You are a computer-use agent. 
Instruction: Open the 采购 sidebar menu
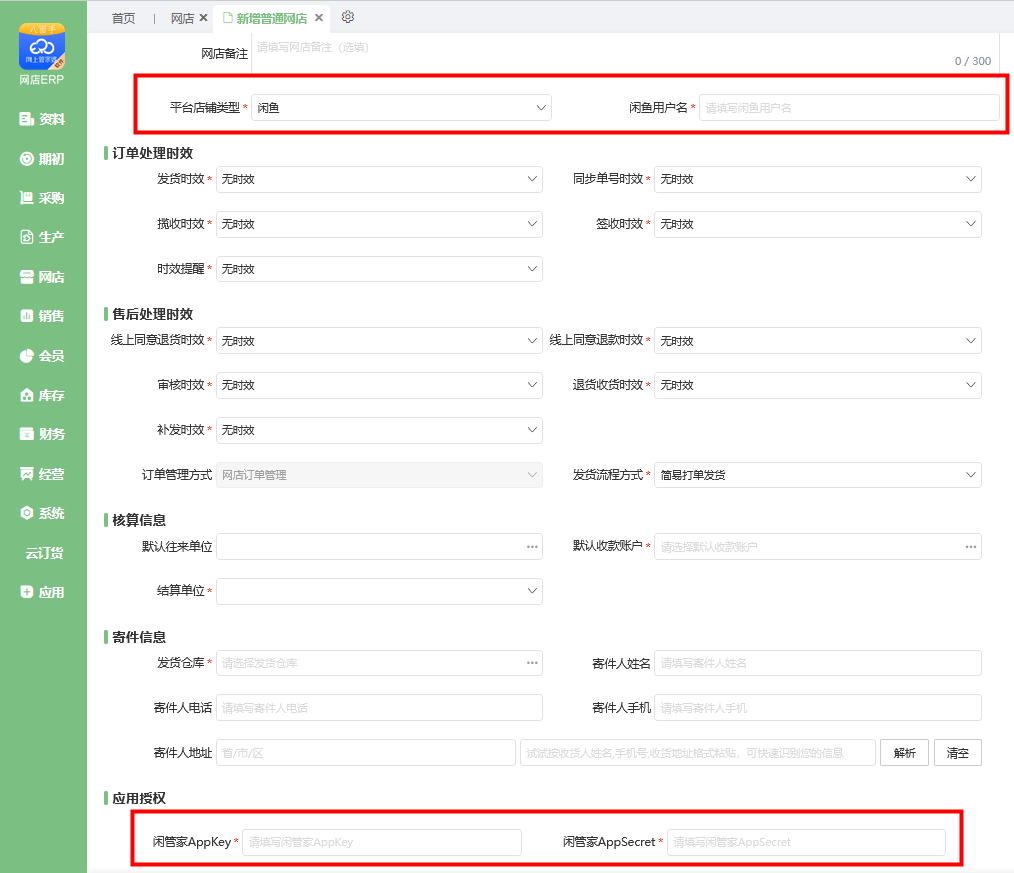(x=43, y=198)
